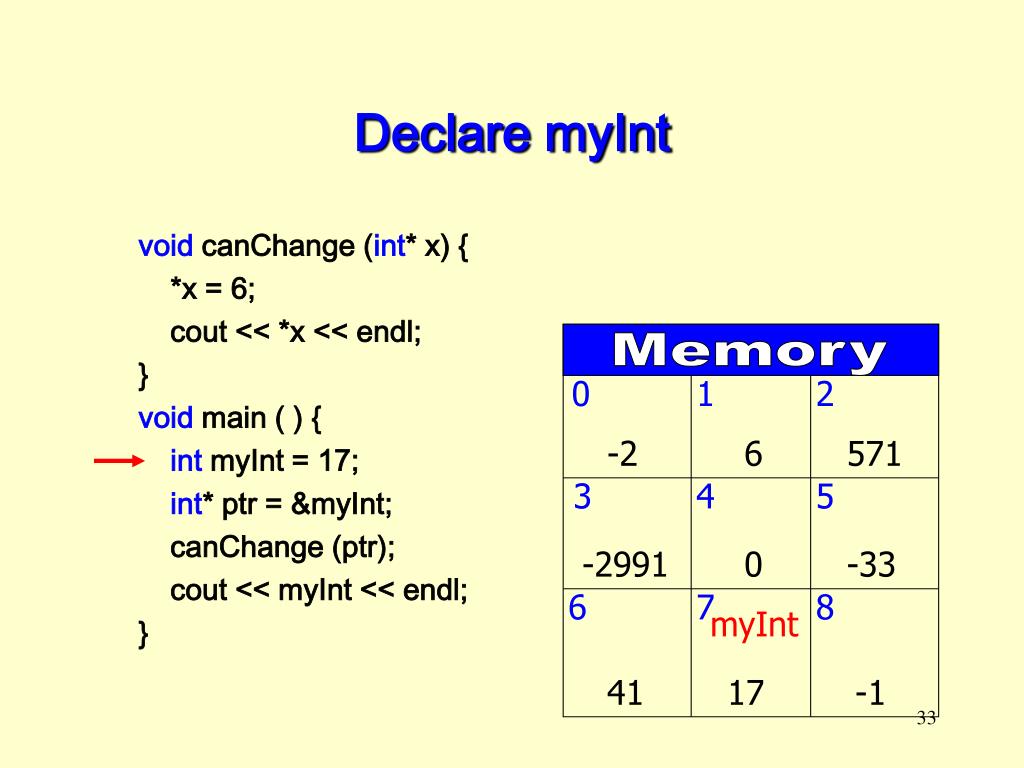Click the memory value '17' in cell 7

click(746, 692)
